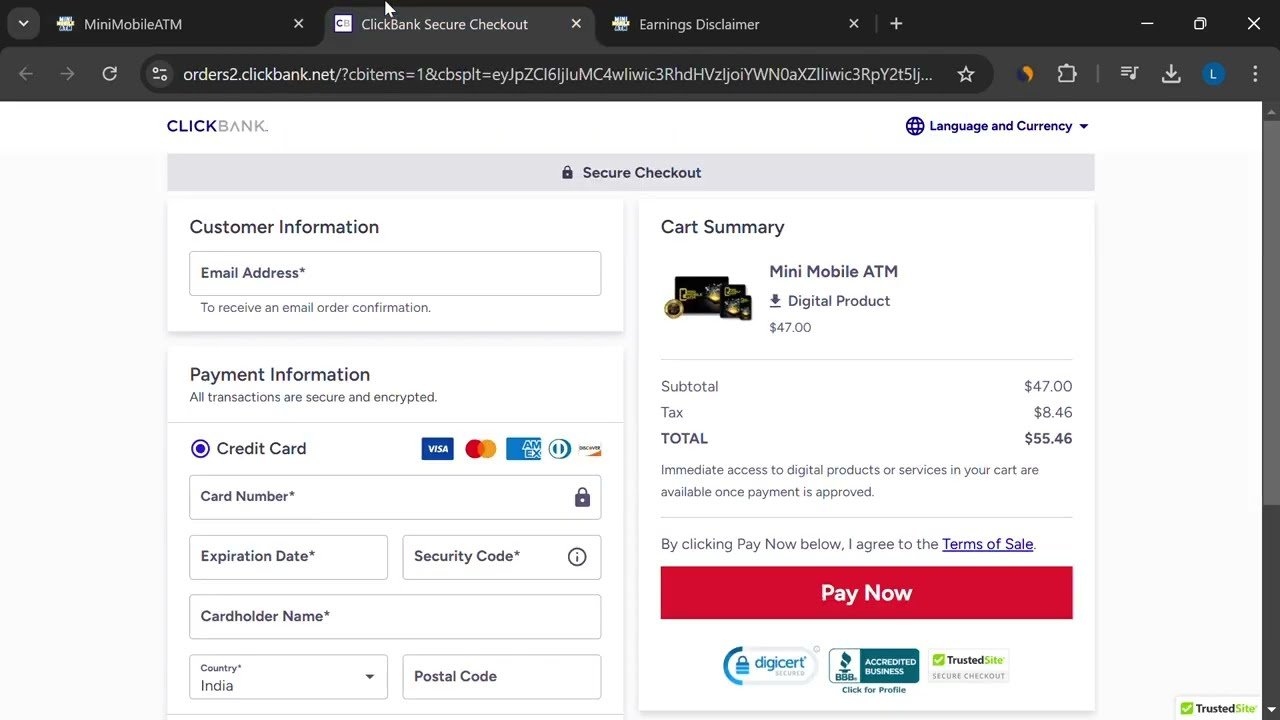Image resolution: width=1280 pixels, height=720 pixels.
Task: Expand Language and Currency menu
Action: coord(997,126)
